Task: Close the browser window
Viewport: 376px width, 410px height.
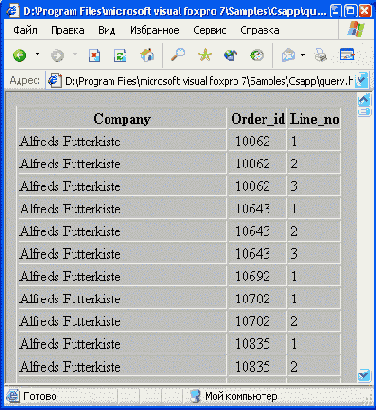Action: click(365, 11)
